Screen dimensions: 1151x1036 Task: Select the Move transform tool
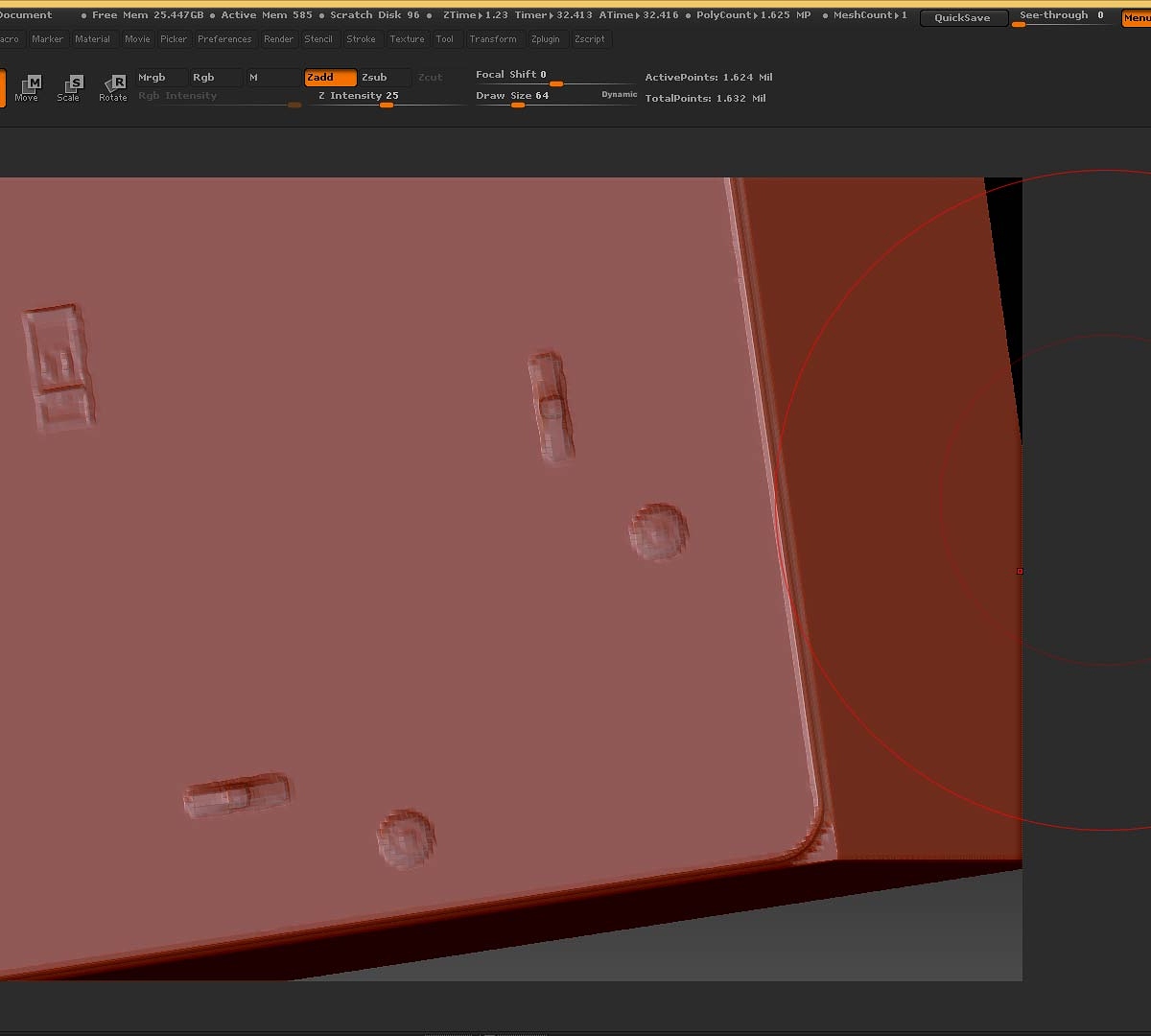click(27, 87)
